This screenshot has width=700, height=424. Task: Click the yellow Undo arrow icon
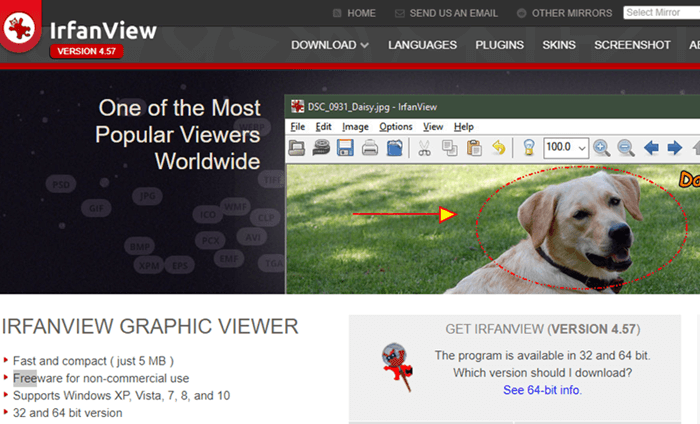[498, 148]
